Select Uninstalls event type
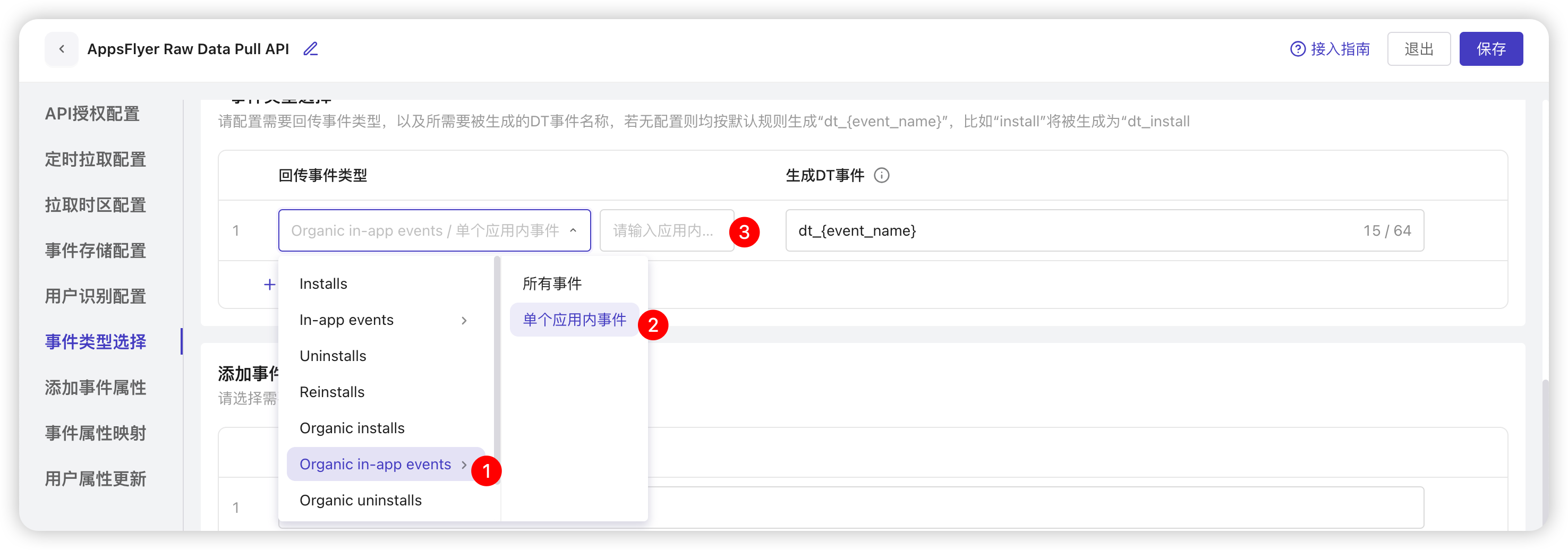The image size is (1568, 550). coord(333,356)
